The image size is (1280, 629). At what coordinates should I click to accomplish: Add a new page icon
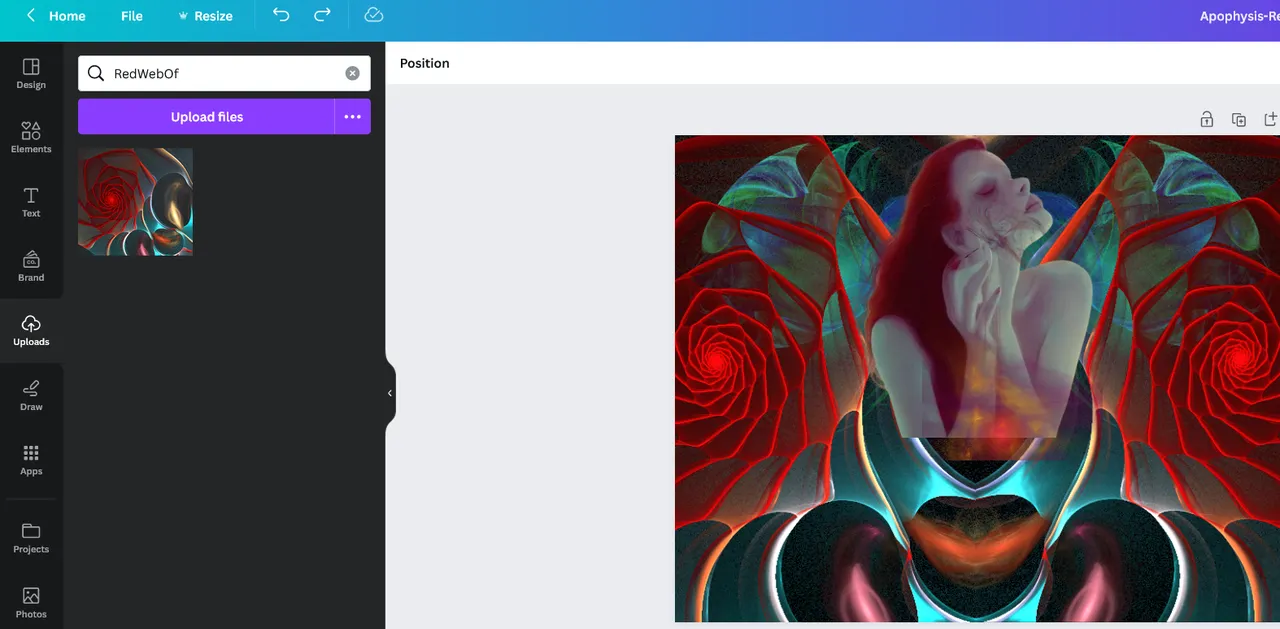1271,119
